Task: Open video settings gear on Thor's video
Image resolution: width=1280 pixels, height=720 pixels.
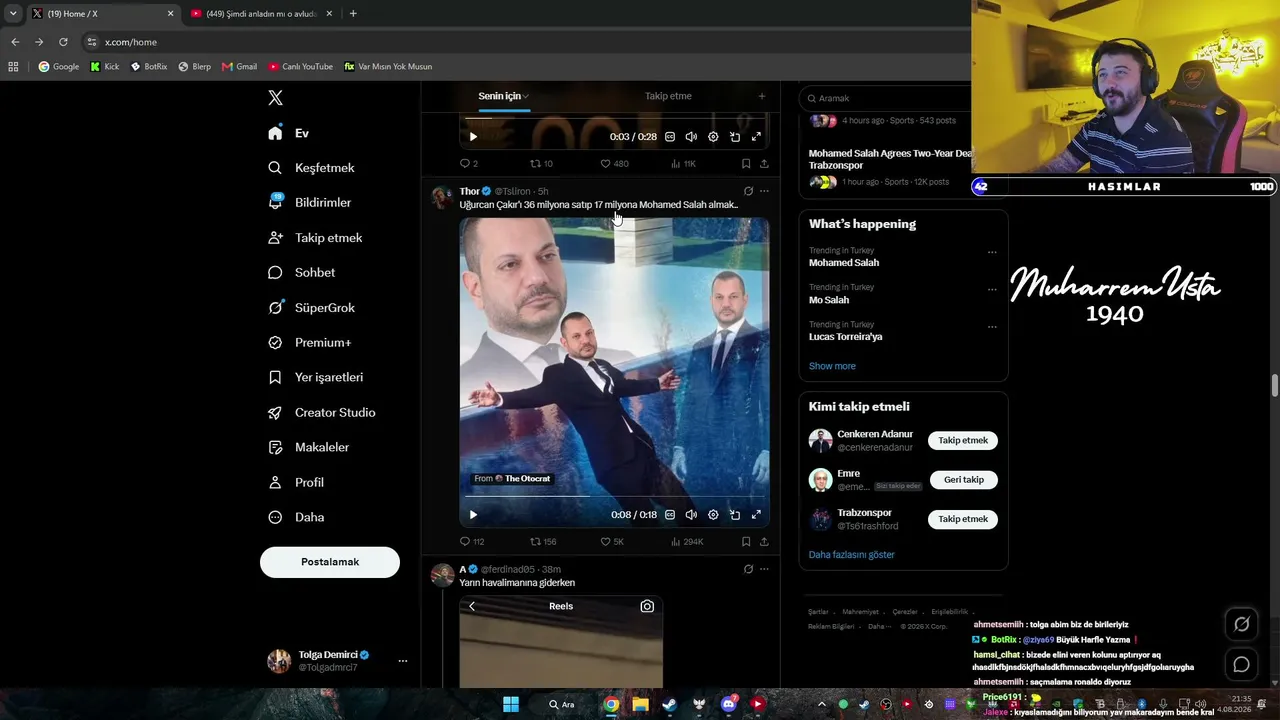Action: click(713, 515)
